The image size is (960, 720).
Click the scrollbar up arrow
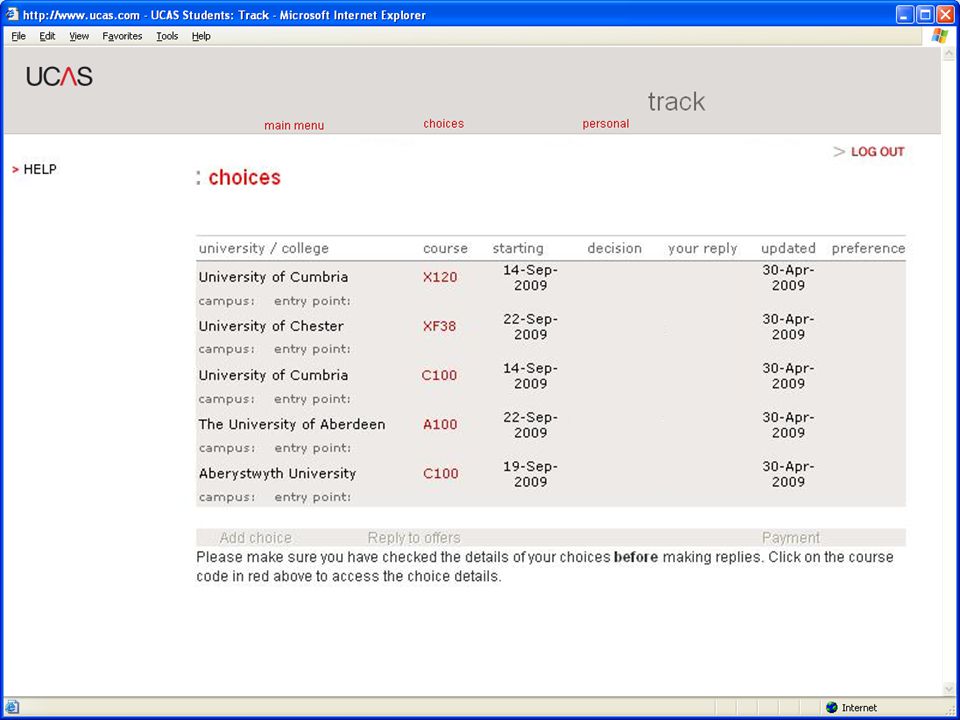coord(949,54)
